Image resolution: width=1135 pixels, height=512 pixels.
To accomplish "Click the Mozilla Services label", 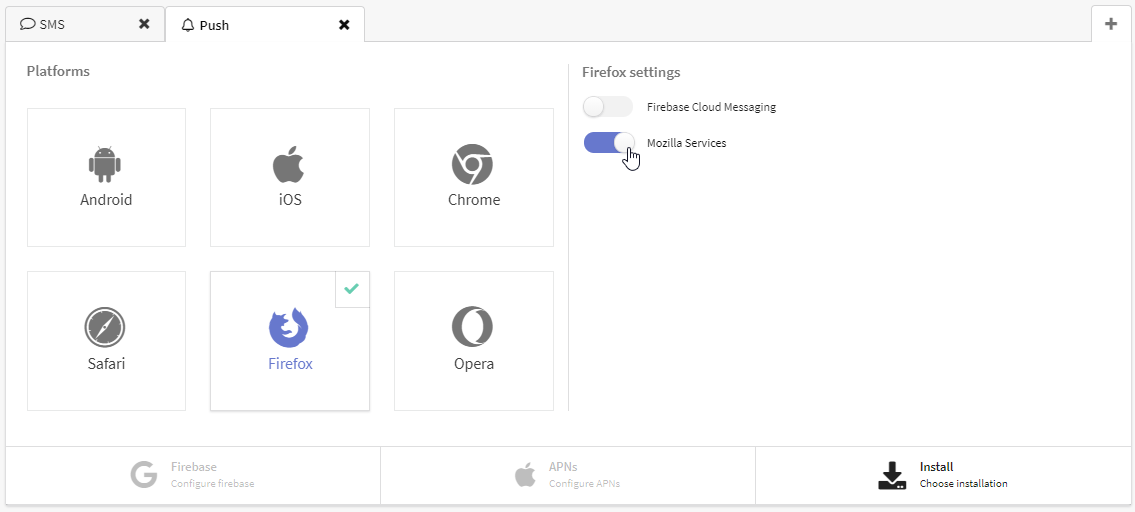I will pos(686,143).
